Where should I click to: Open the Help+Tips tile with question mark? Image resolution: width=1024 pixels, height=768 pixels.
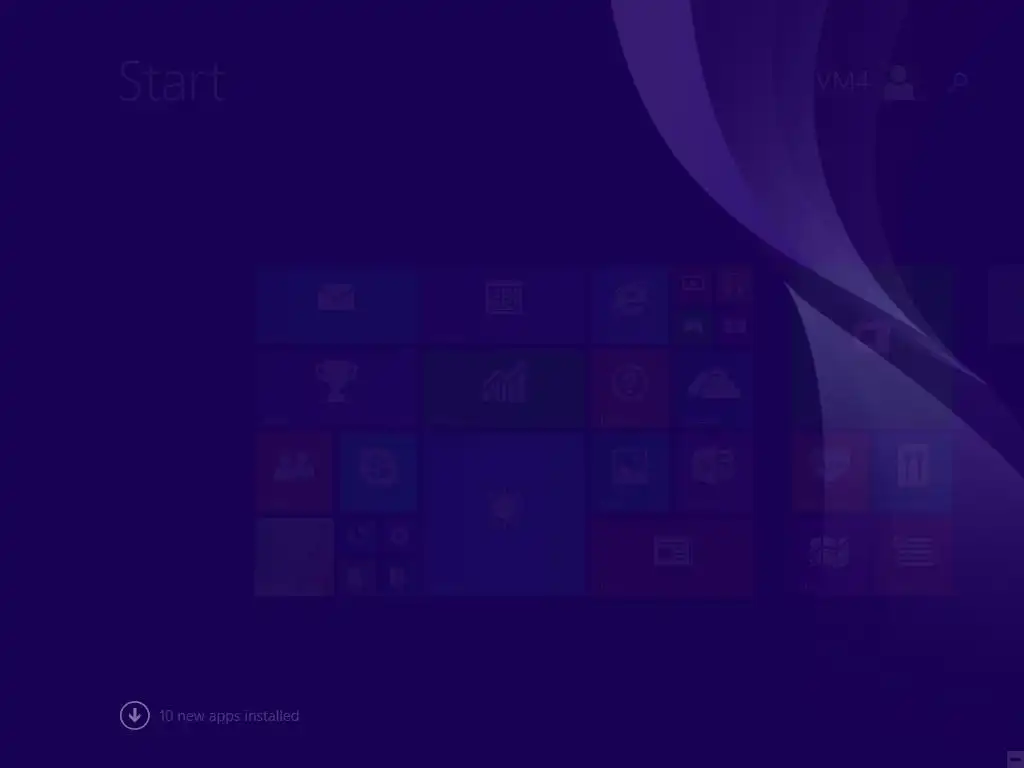click(x=630, y=388)
